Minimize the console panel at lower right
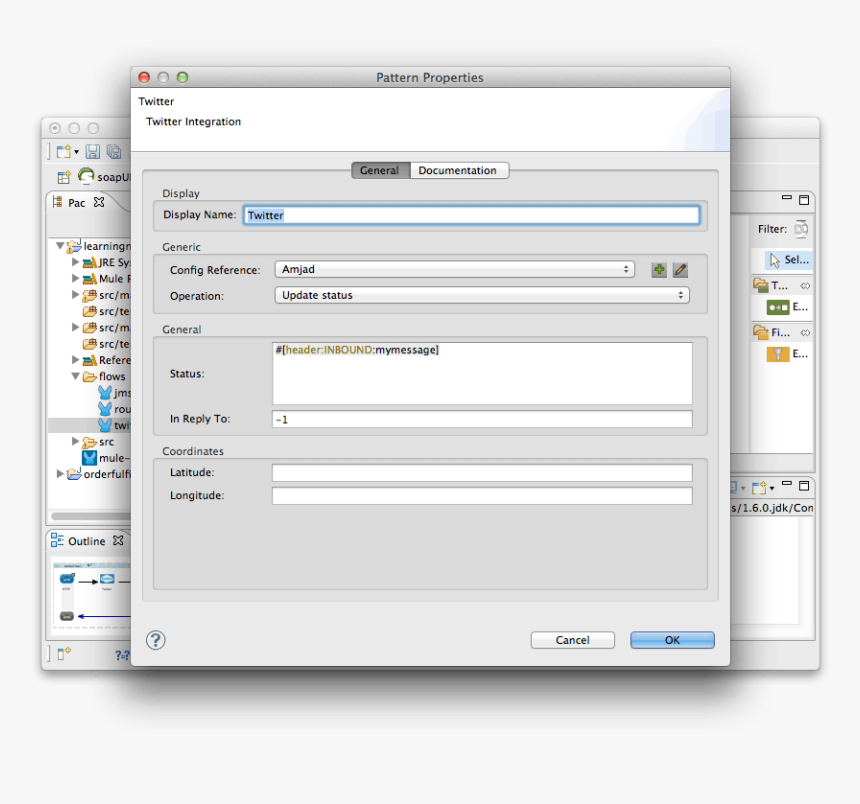This screenshot has width=860, height=804. point(787,484)
